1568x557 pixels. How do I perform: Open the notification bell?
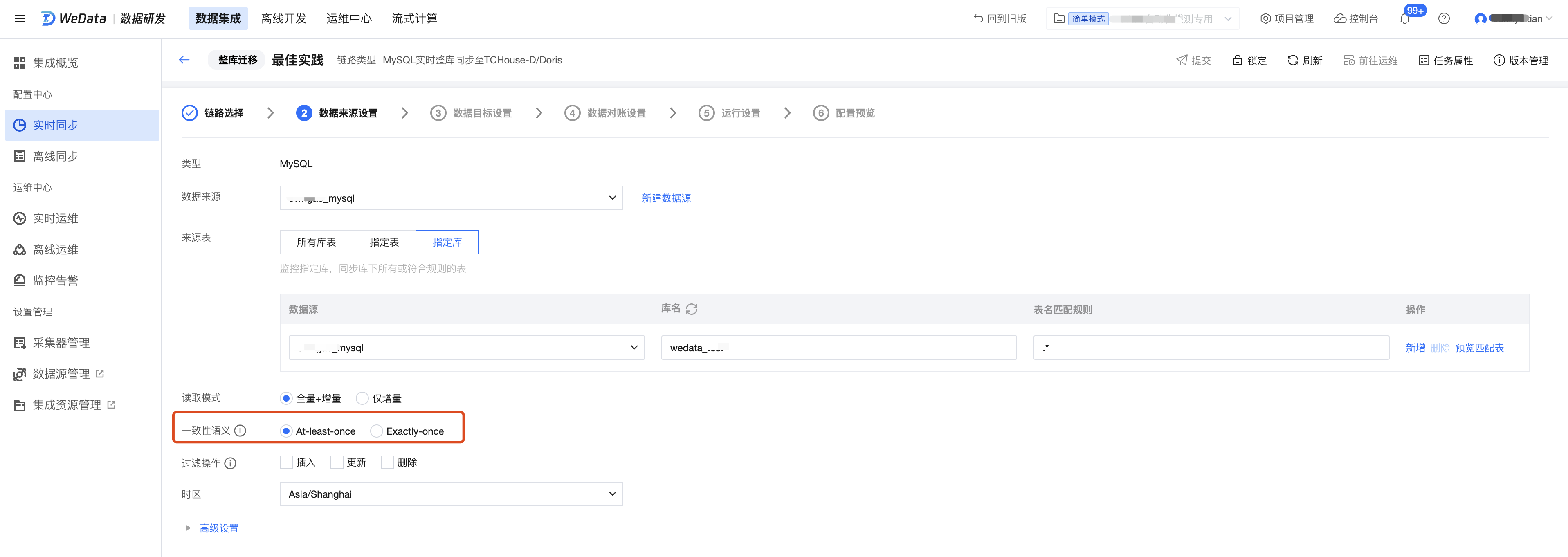pos(1405,19)
